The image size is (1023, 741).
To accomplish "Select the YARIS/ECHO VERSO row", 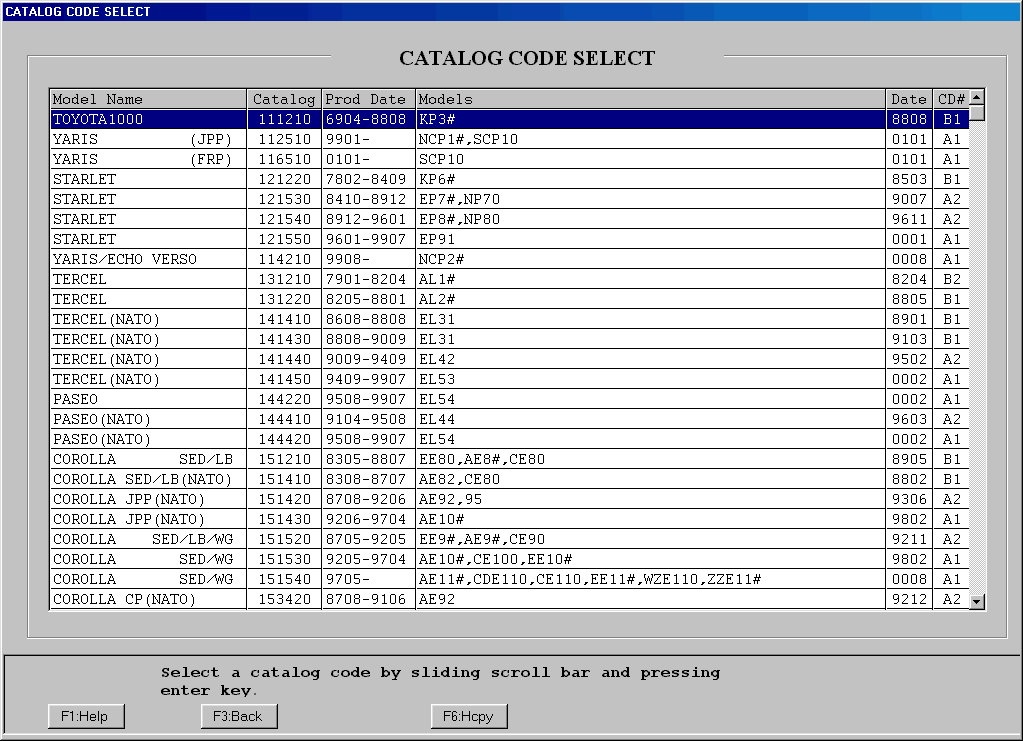I will pyautogui.click(x=510, y=260).
